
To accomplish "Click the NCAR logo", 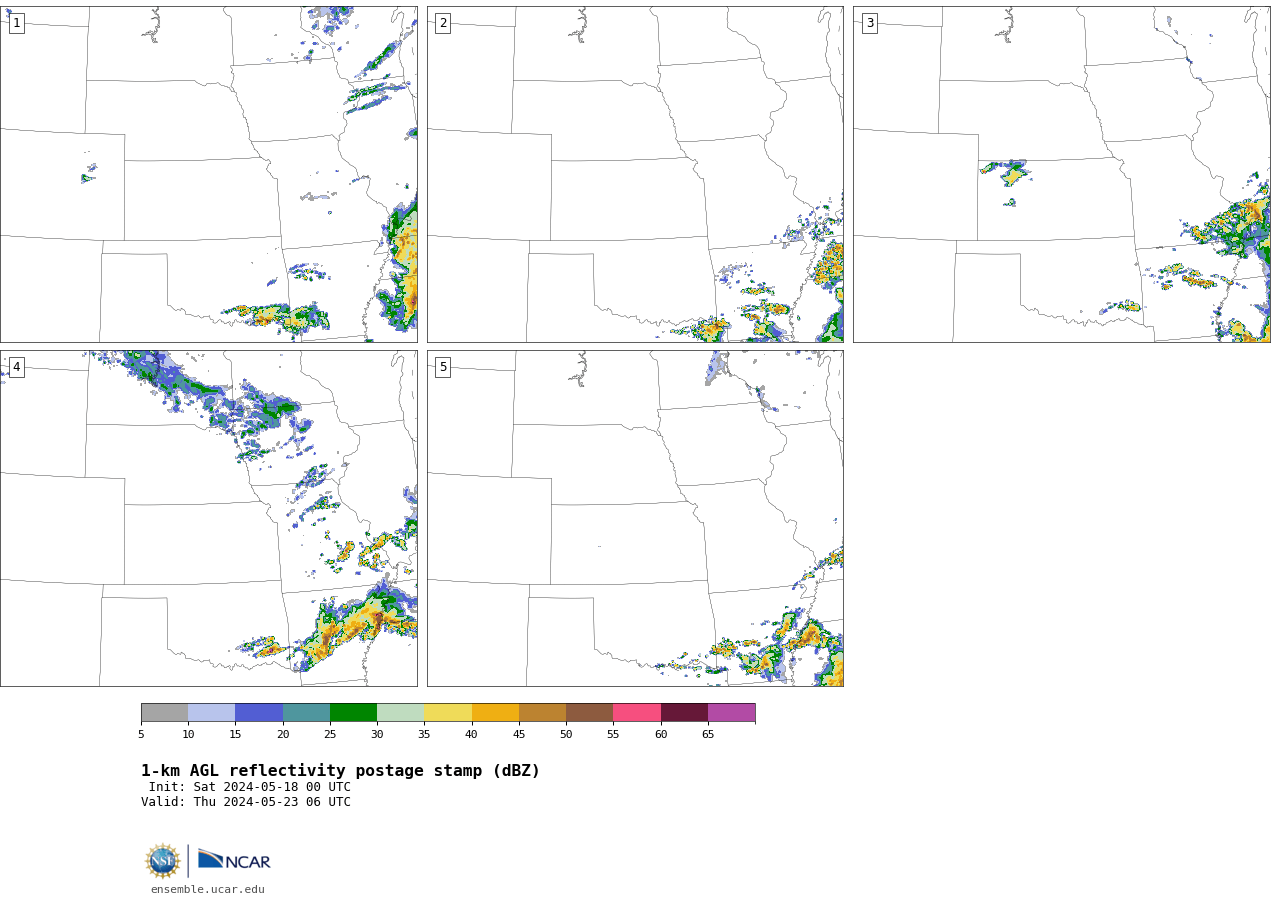I will point(234,860).
